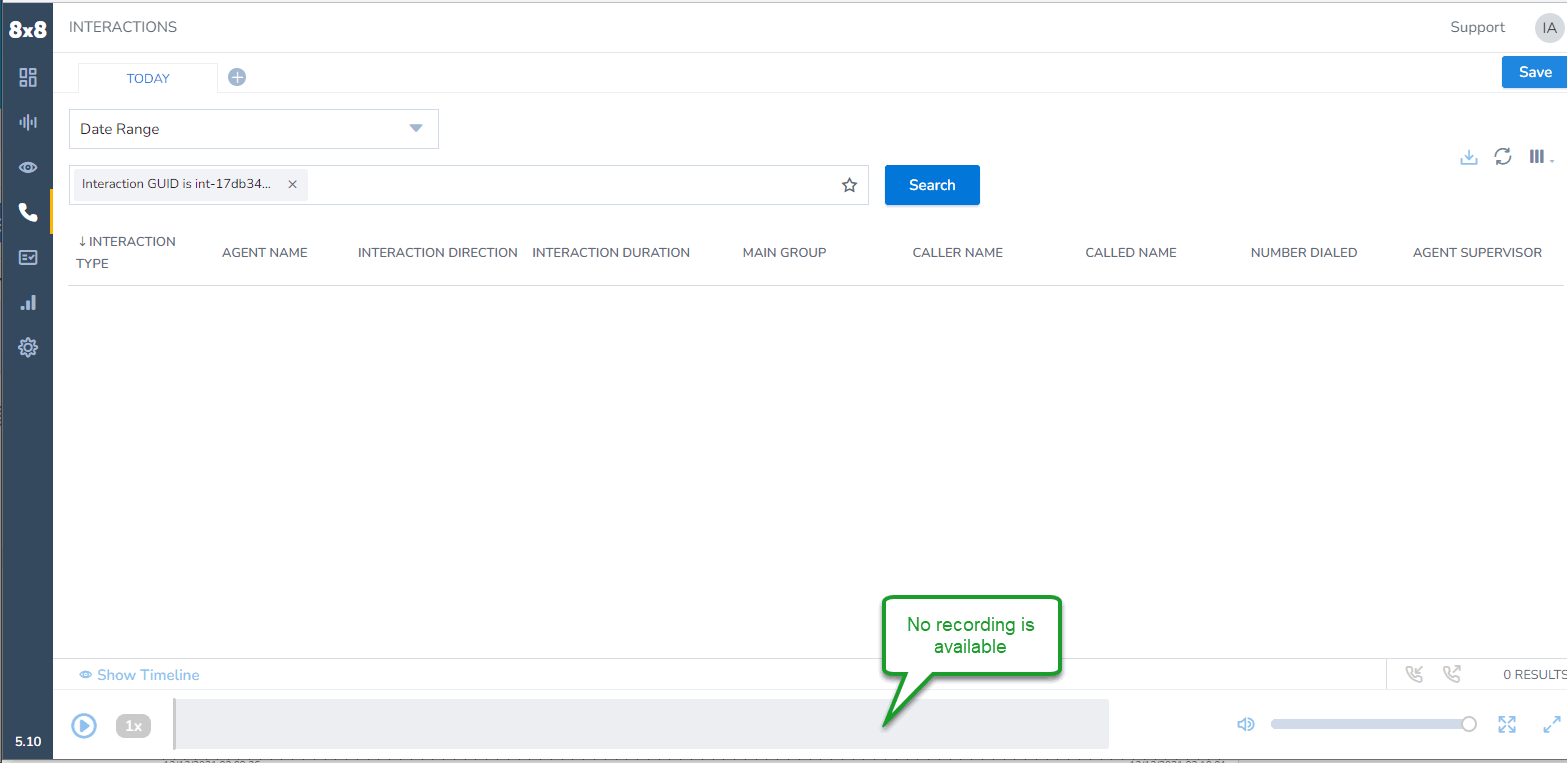Image resolution: width=1567 pixels, height=763 pixels.
Task: Open the evaluations checklist icon in sidebar
Action: 28,257
